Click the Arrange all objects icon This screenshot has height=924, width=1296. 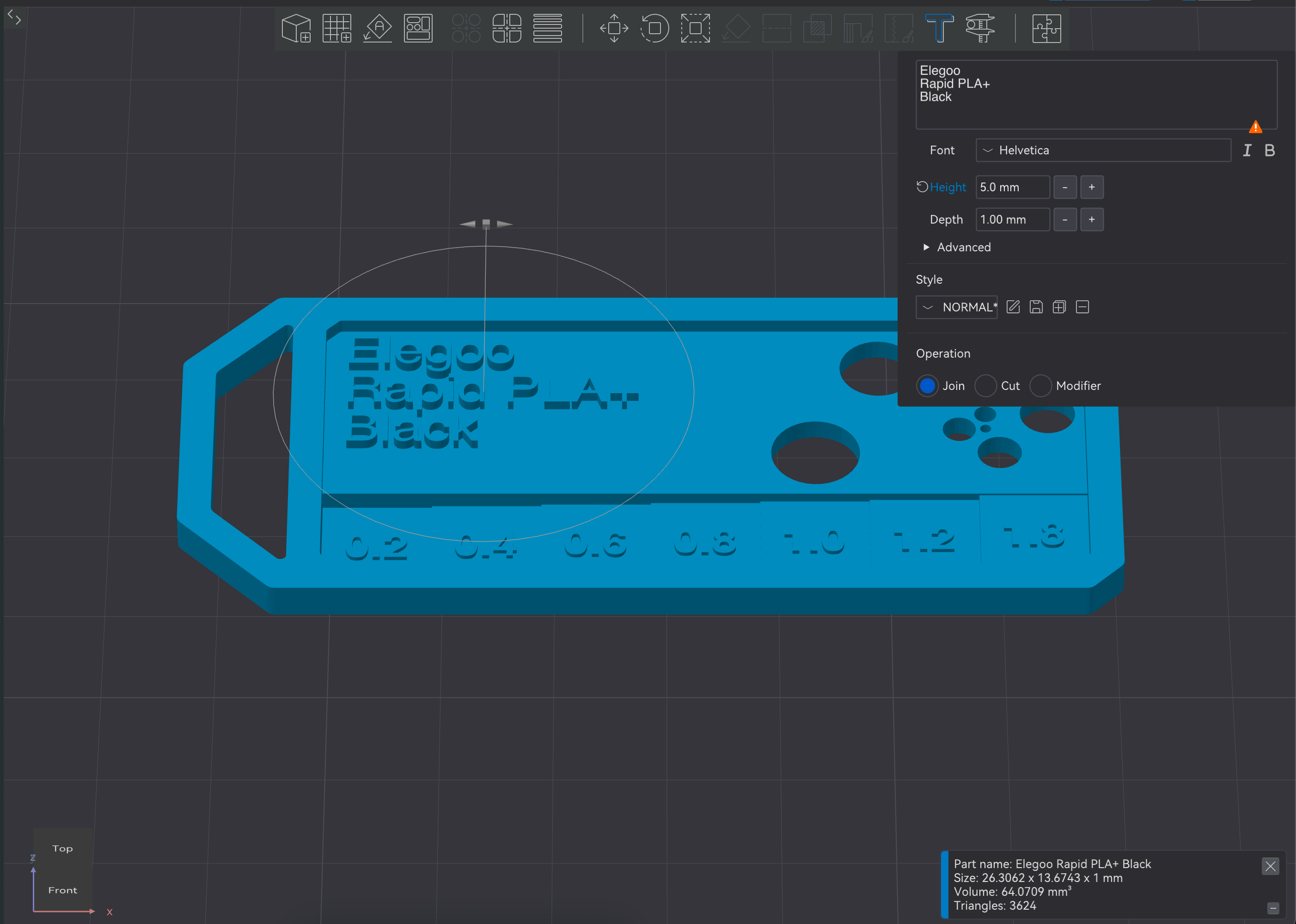coord(418,29)
